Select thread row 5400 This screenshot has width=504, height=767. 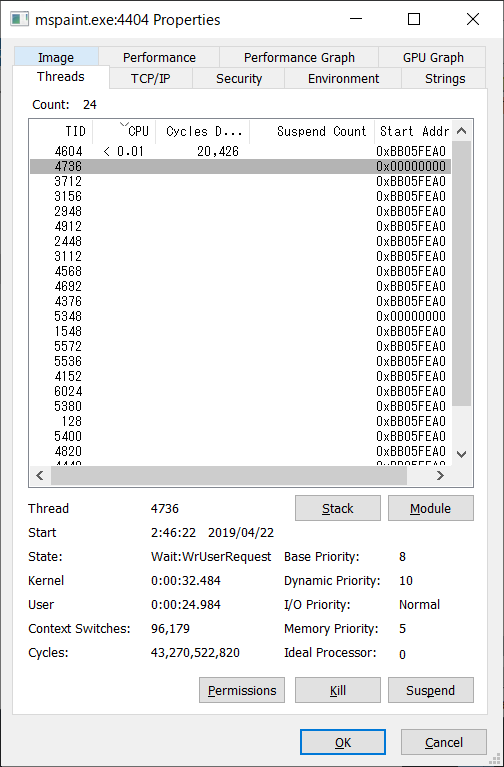(240, 436)
